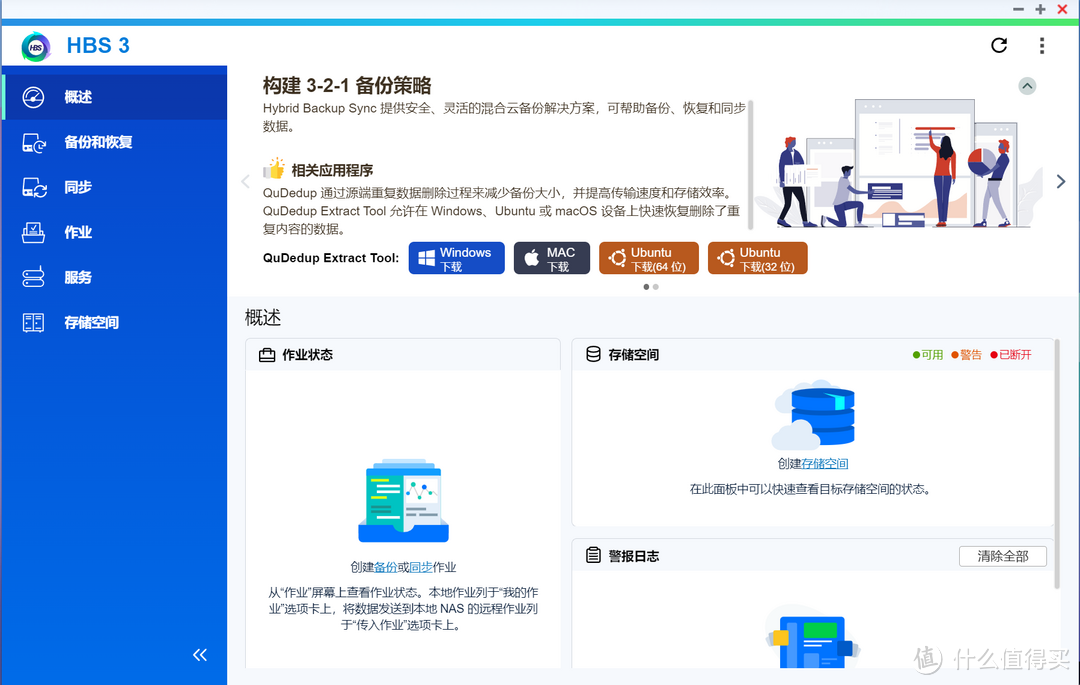
Task: Toggle the 警告 status filter
Action: [966, 354]
